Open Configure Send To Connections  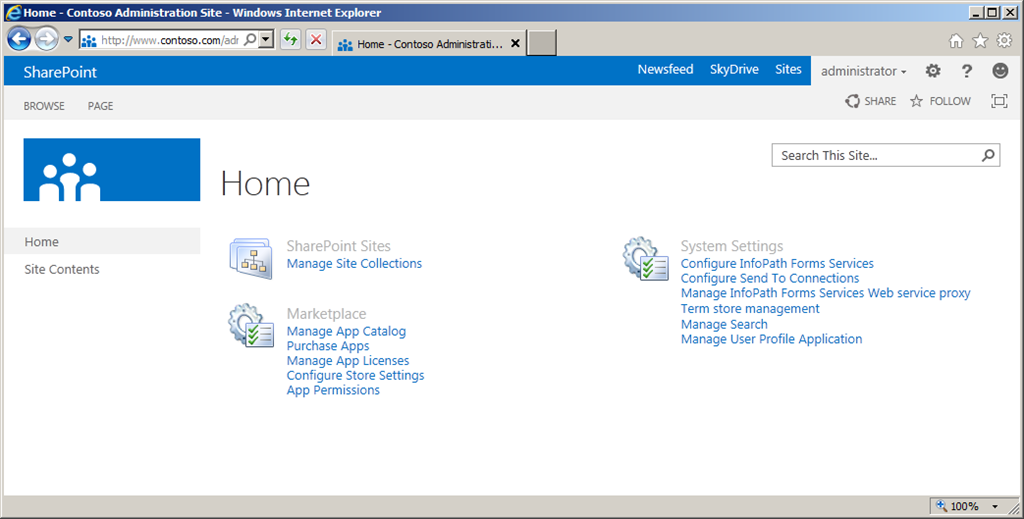(770, 278)
